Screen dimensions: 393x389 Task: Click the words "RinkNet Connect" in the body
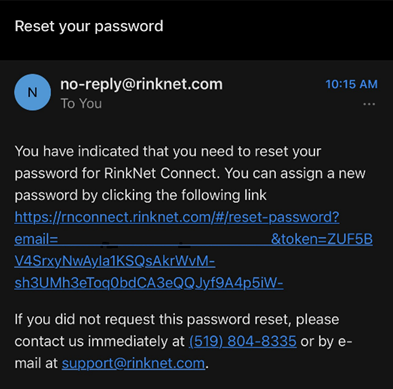161,173
